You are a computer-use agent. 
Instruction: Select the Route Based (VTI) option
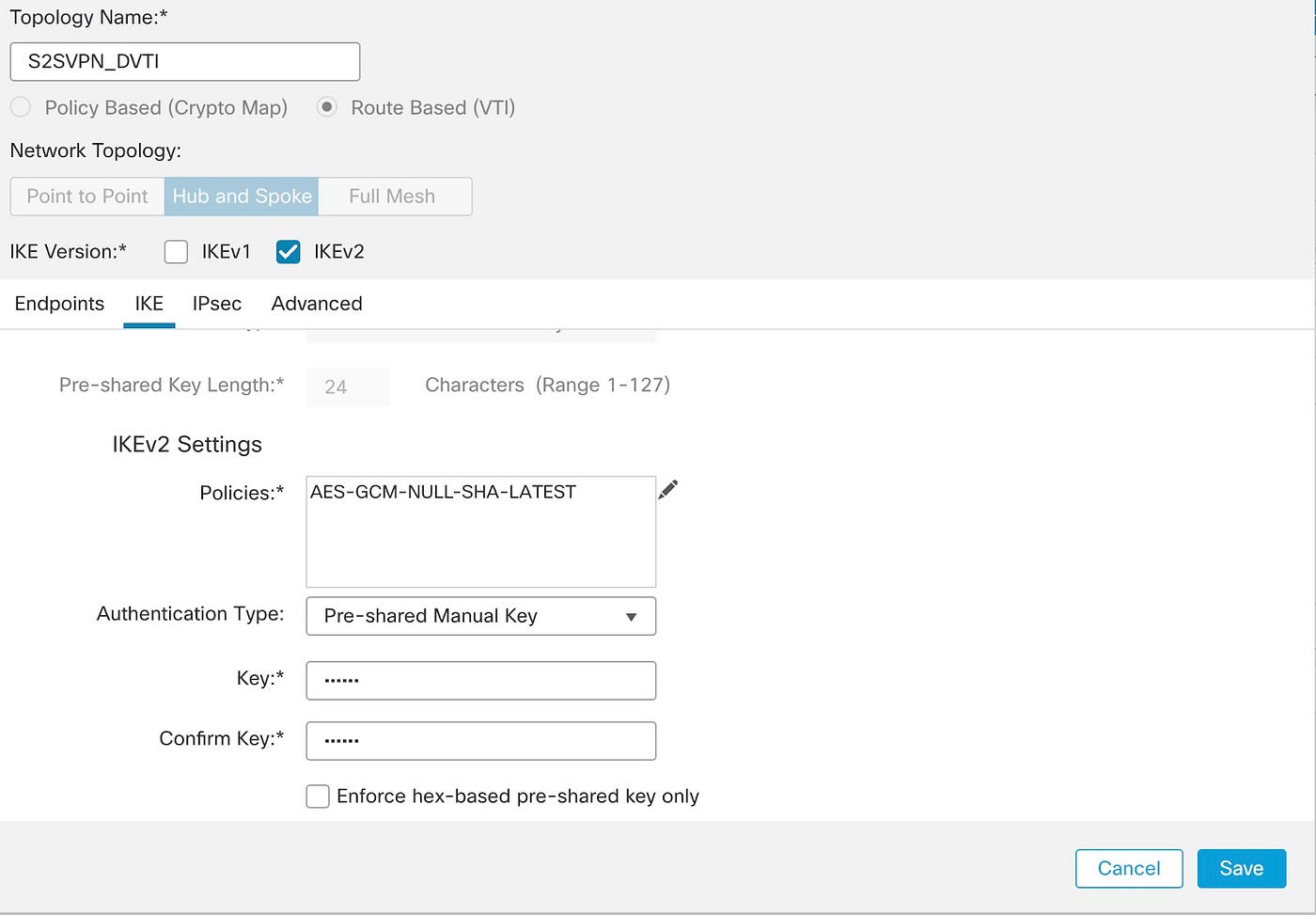[x=327, y=107]
